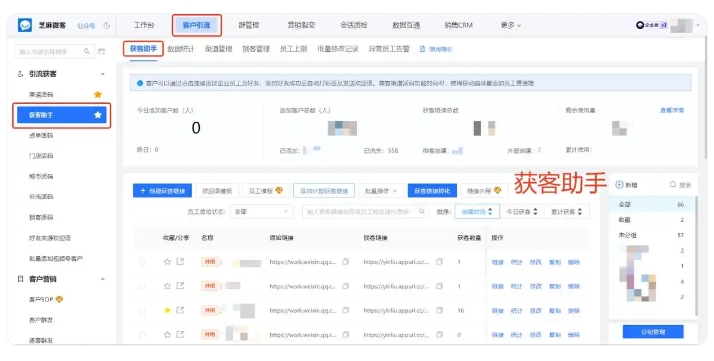The image size is (714, 361).
Task: Click the link search field magnifier icon
Action: click(422, 212)
